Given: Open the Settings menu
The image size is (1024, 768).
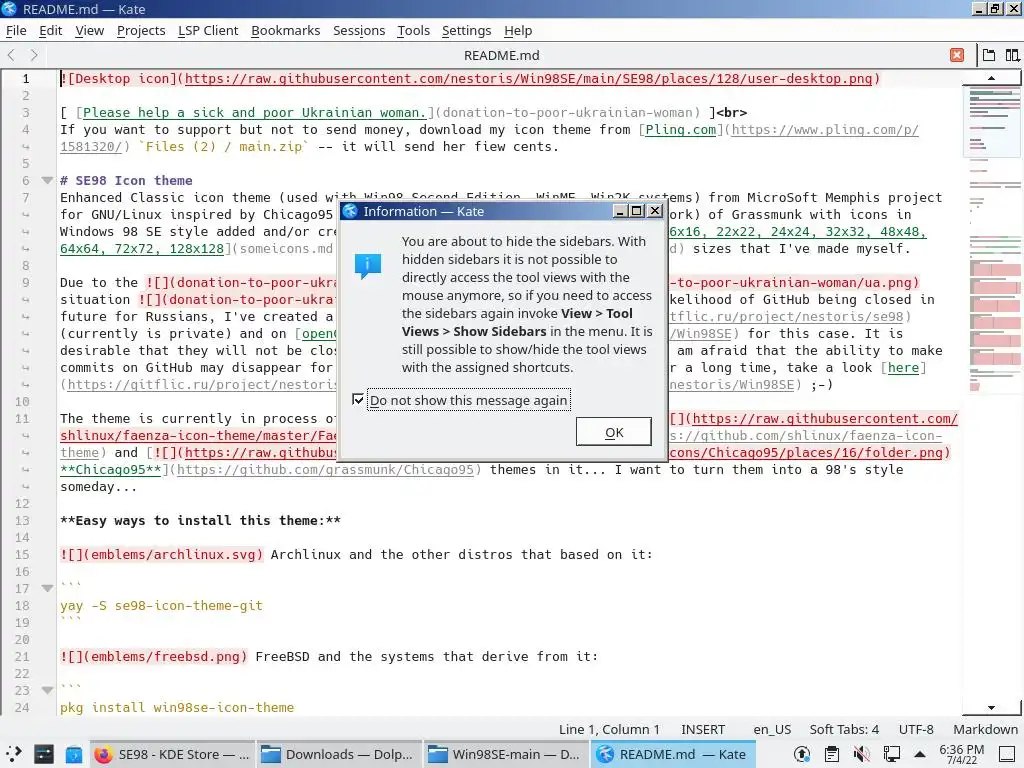Looking at the screenshot, I should (466, 31).
